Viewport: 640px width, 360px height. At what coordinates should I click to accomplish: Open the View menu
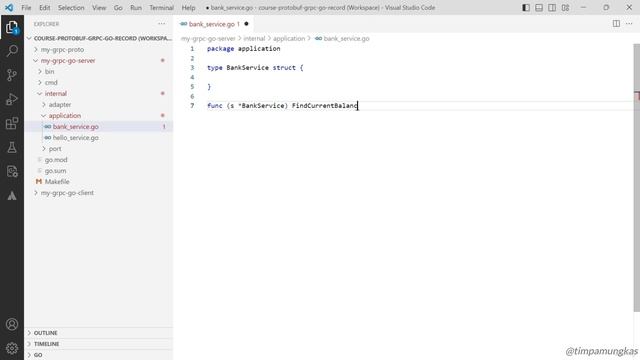click(99, 7)
